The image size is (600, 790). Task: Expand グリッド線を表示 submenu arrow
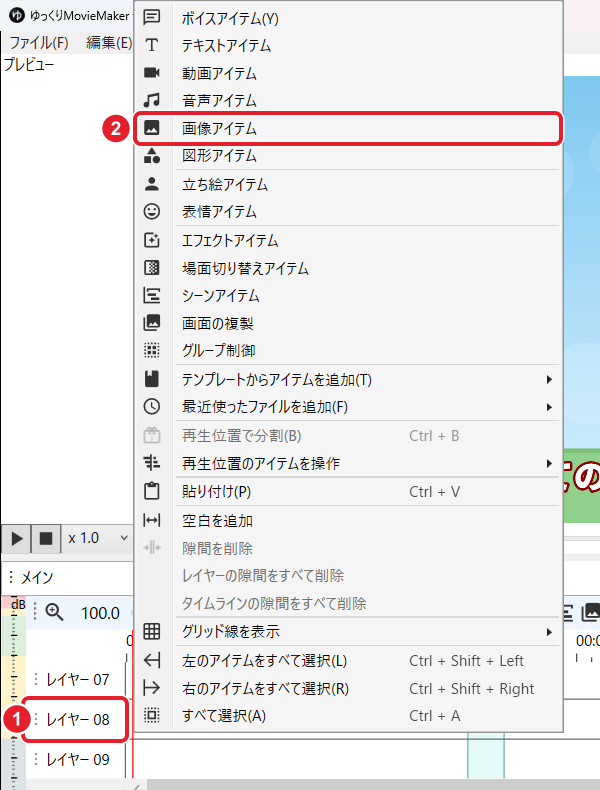coord(549,632)
